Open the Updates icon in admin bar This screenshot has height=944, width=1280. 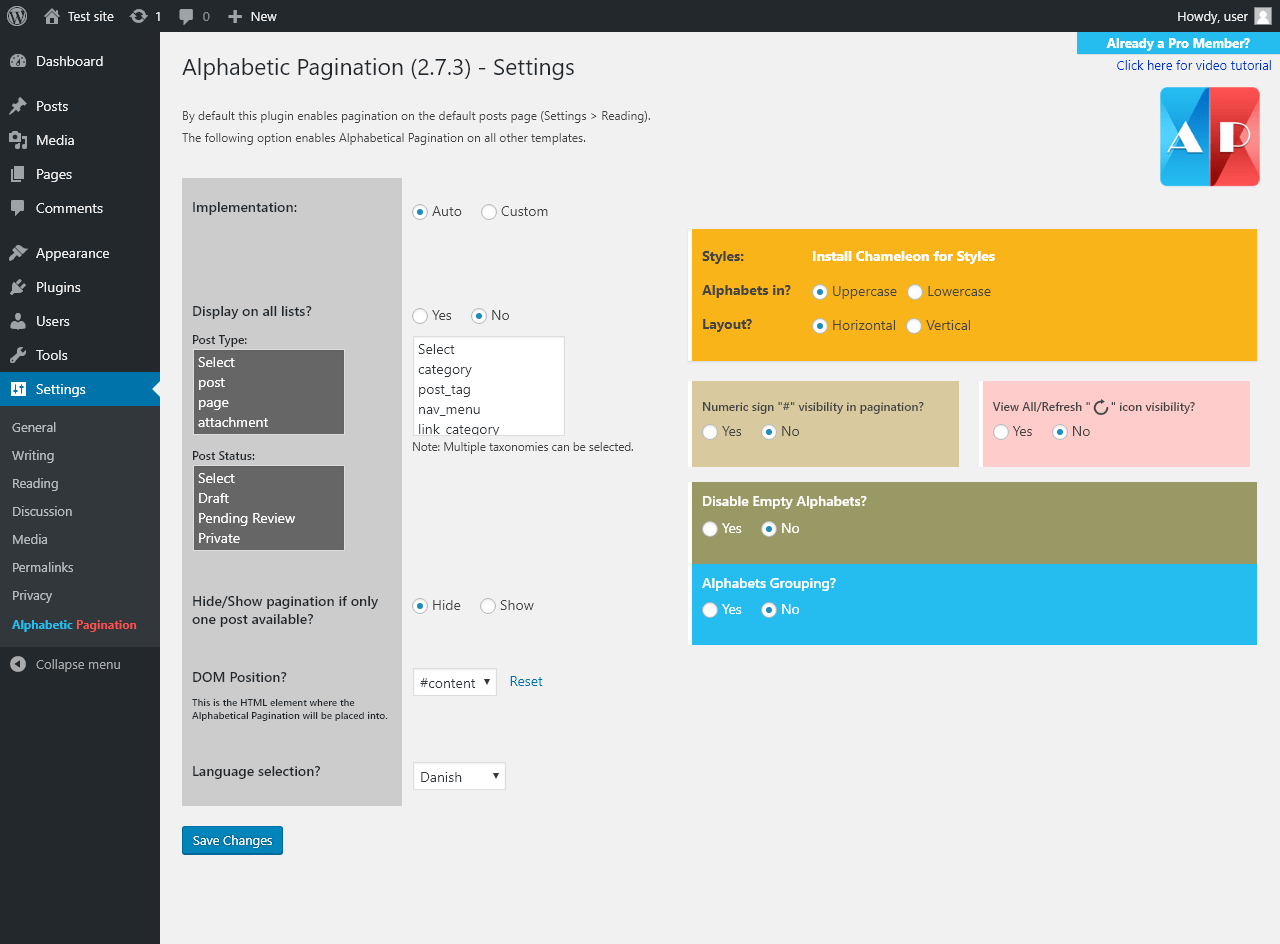(139, 16)
